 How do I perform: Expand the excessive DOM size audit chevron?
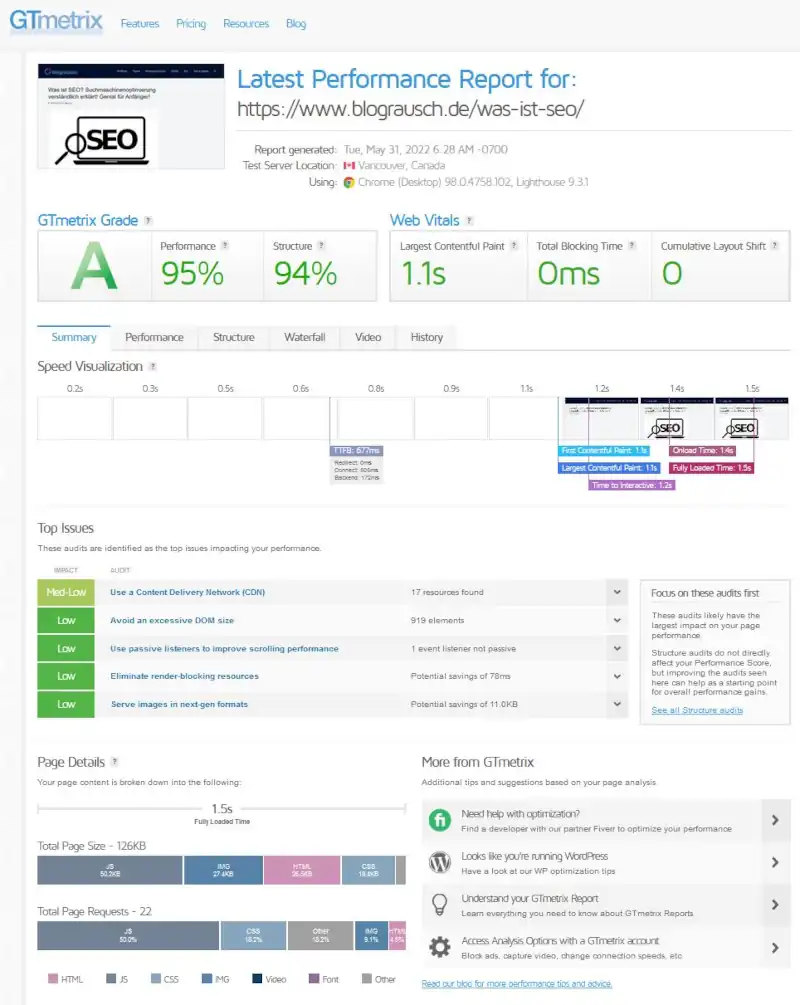pos(617,620)
